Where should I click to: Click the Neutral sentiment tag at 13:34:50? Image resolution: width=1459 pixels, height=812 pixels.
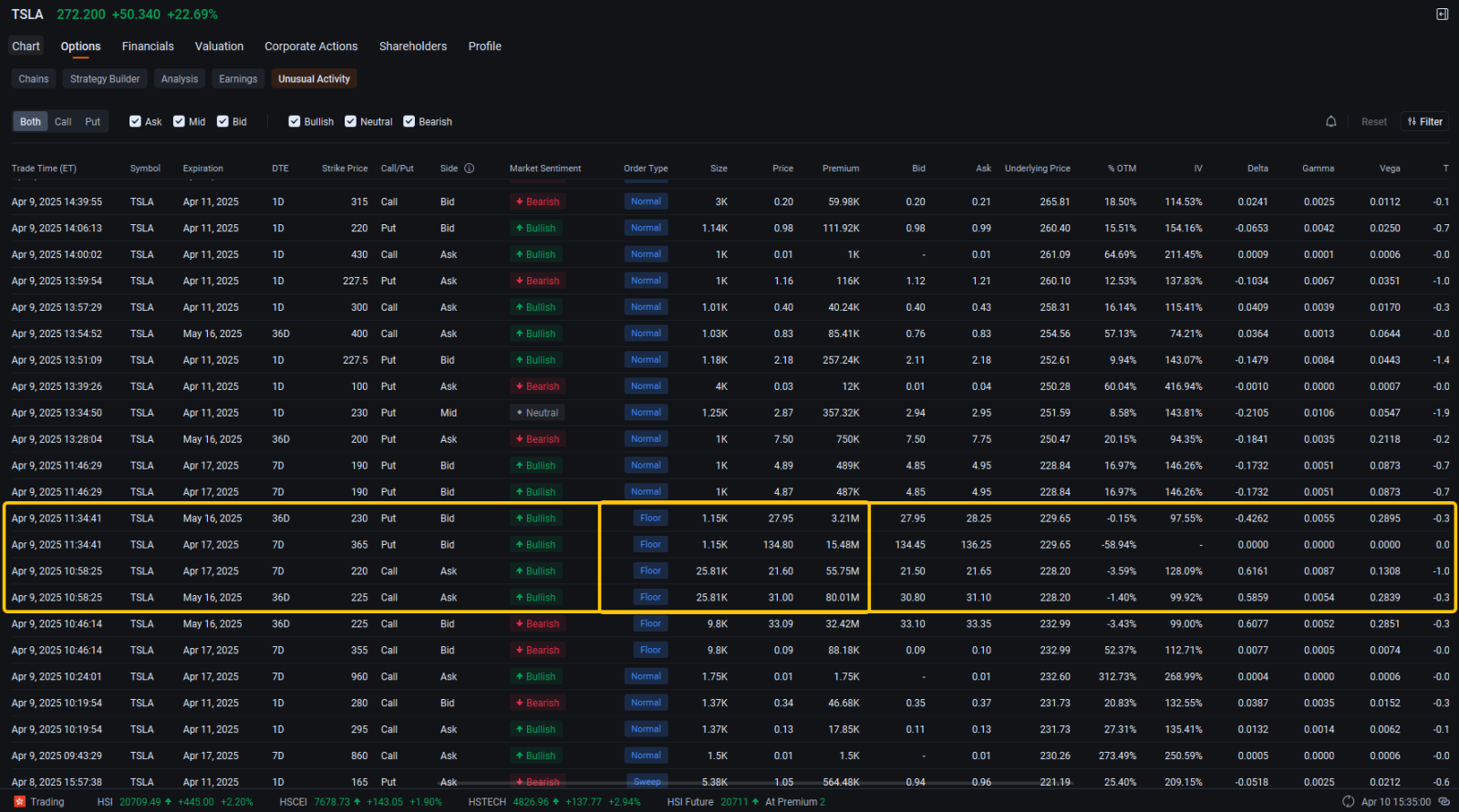537,413
